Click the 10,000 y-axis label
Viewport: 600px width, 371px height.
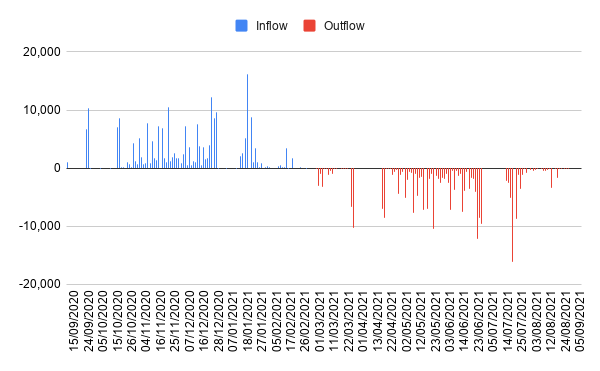click(42, 110)
